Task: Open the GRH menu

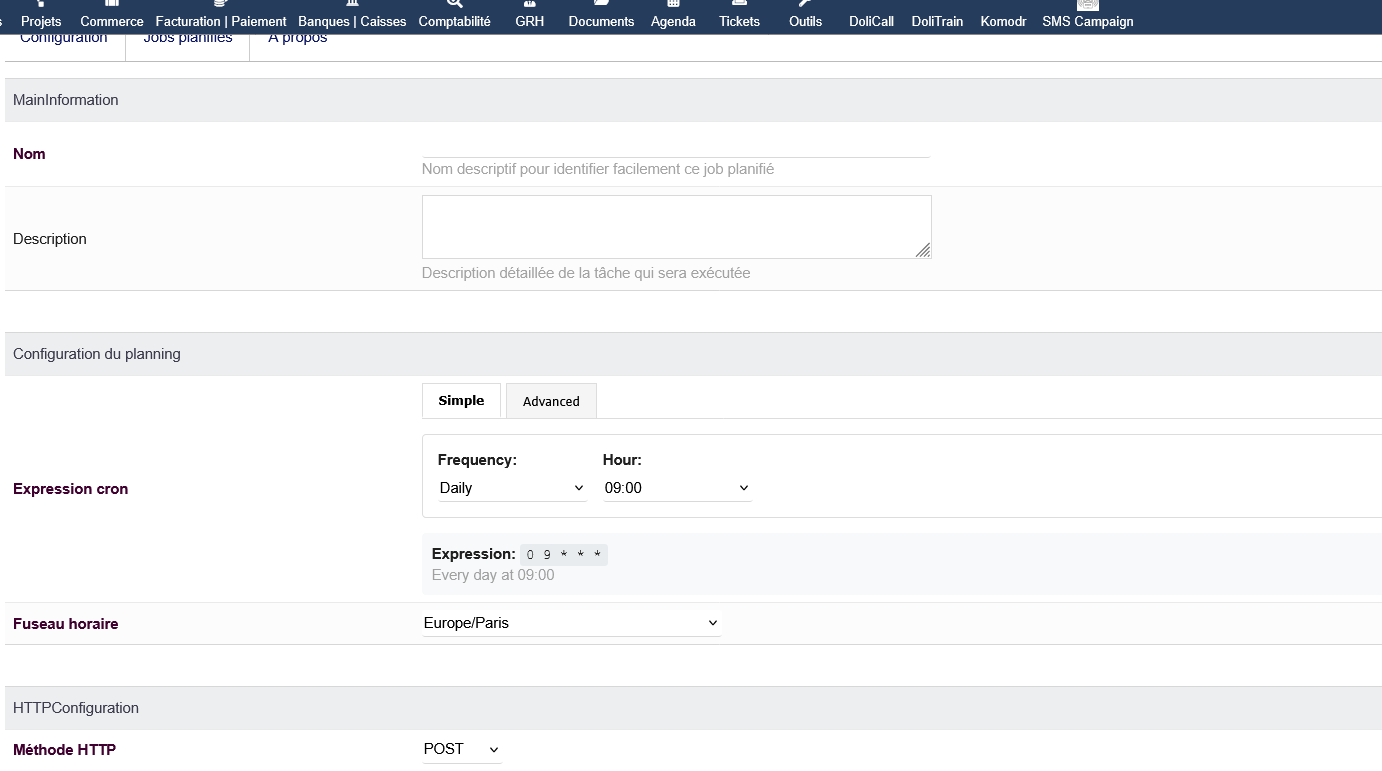Action: pos(530,20)
